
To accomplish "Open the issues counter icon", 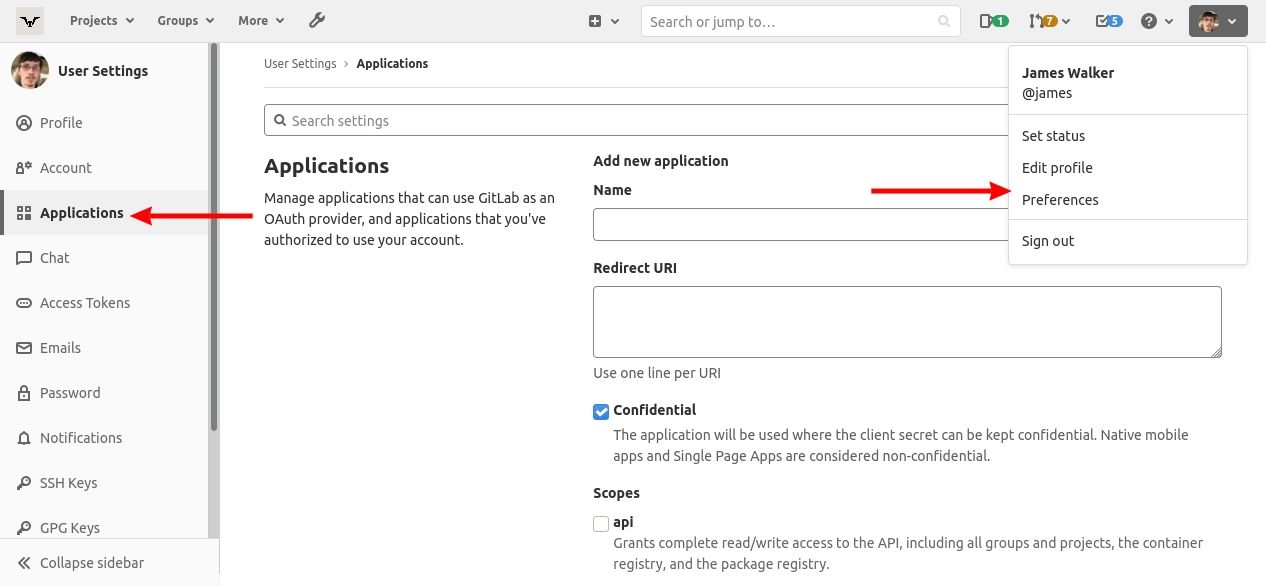I will click(993, 21).
